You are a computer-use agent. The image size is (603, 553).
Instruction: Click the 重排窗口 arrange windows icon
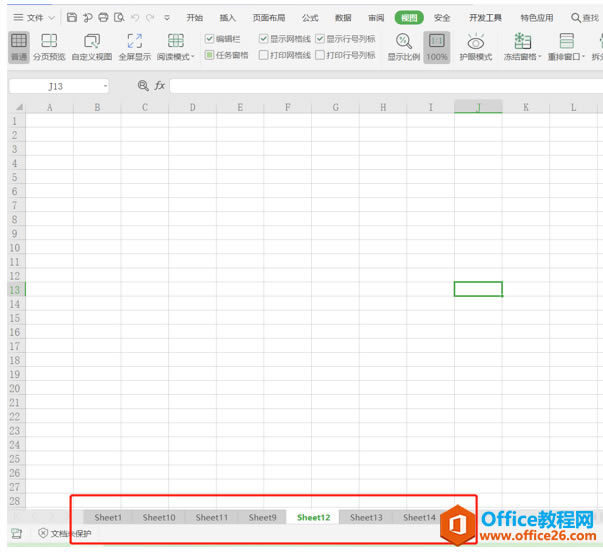click(x=566, y=41)
